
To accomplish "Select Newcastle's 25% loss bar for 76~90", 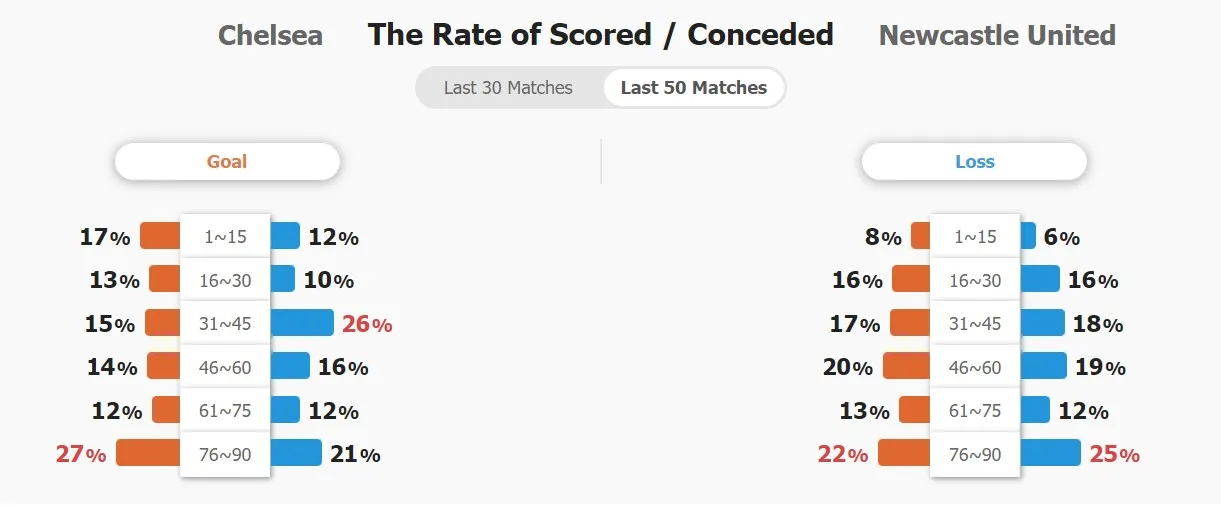I will tap(1050, 453).
